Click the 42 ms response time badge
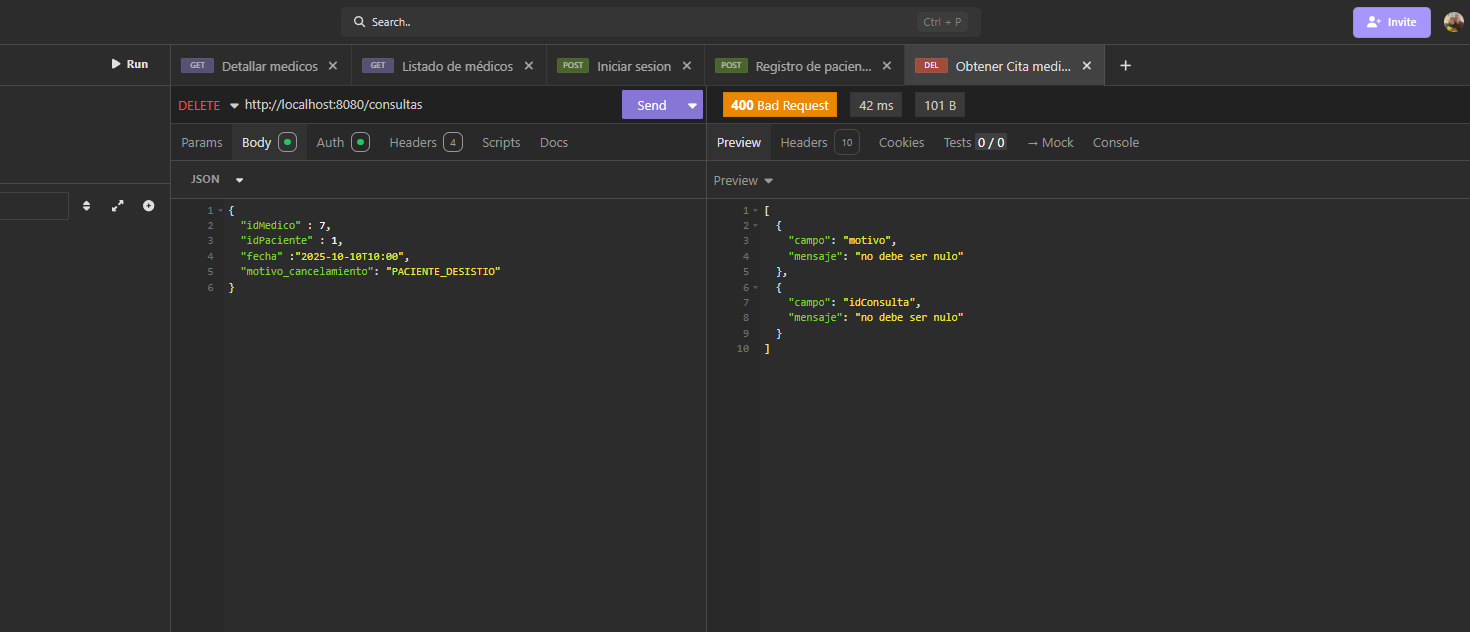The width and height of the screenshot is (1470, 632). coord(877,105)
